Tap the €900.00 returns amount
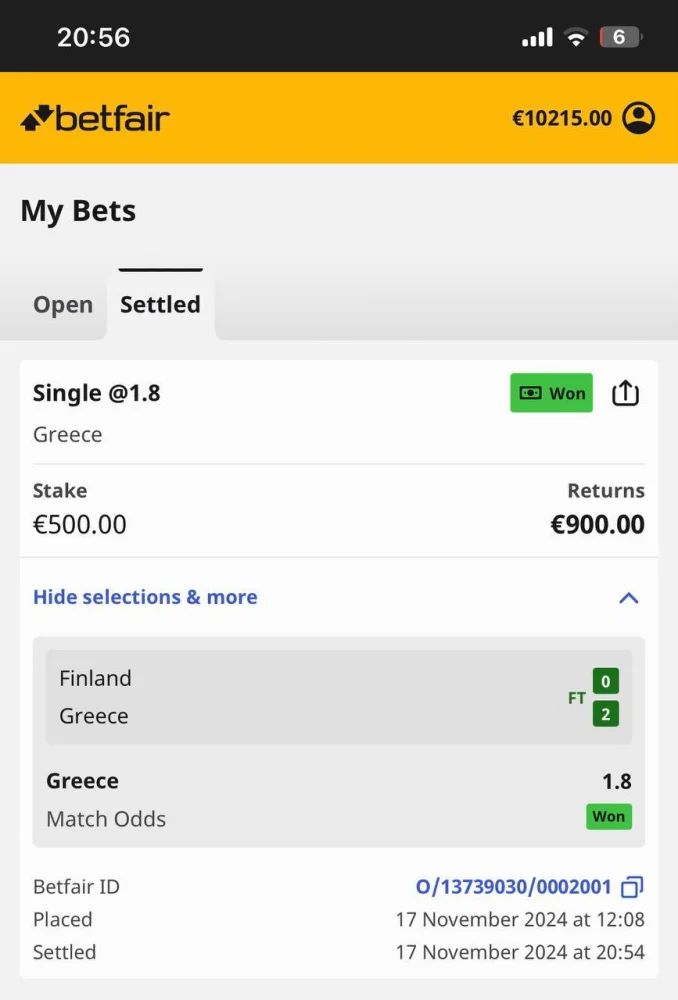Image resolution: width=678 pixels, height=1000 pixels. 597,524
